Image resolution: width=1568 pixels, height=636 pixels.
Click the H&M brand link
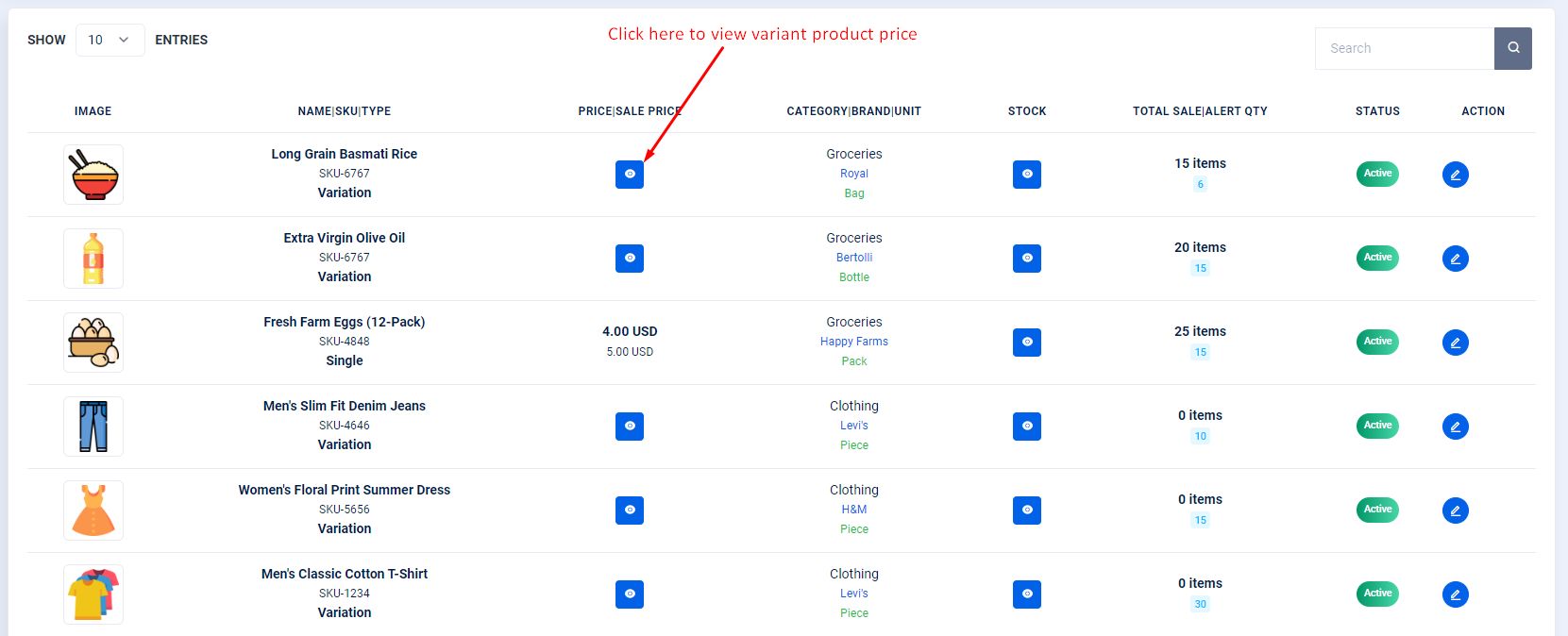(x=854, y=510)
